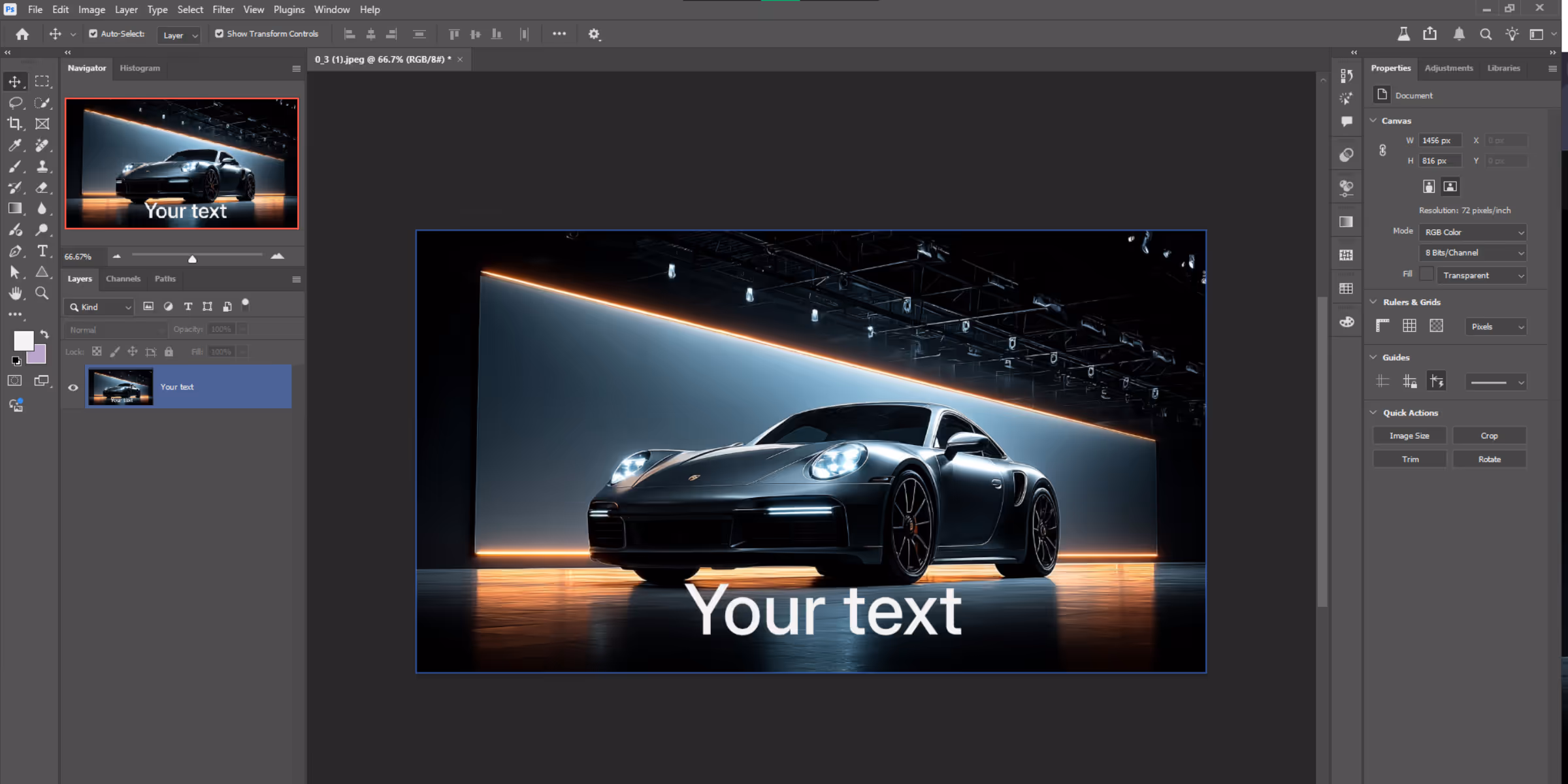The image size is (1568, 784).
Task: Select the Pen tool
Action: (14, 251)
